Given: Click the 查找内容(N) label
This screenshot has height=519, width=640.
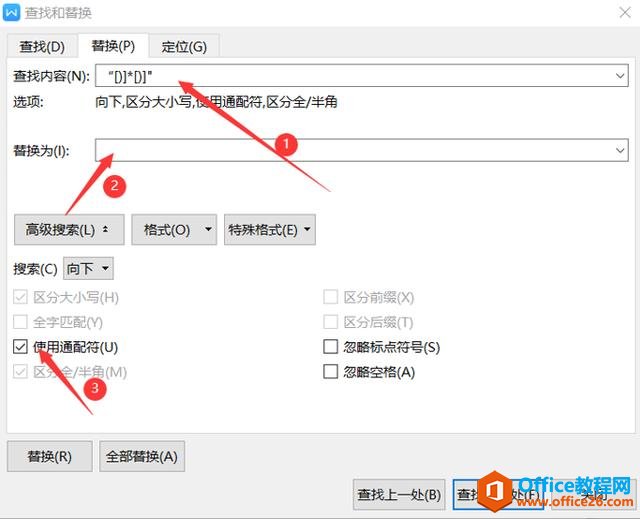Looking at the screenshot, I should tap(51, 76).
